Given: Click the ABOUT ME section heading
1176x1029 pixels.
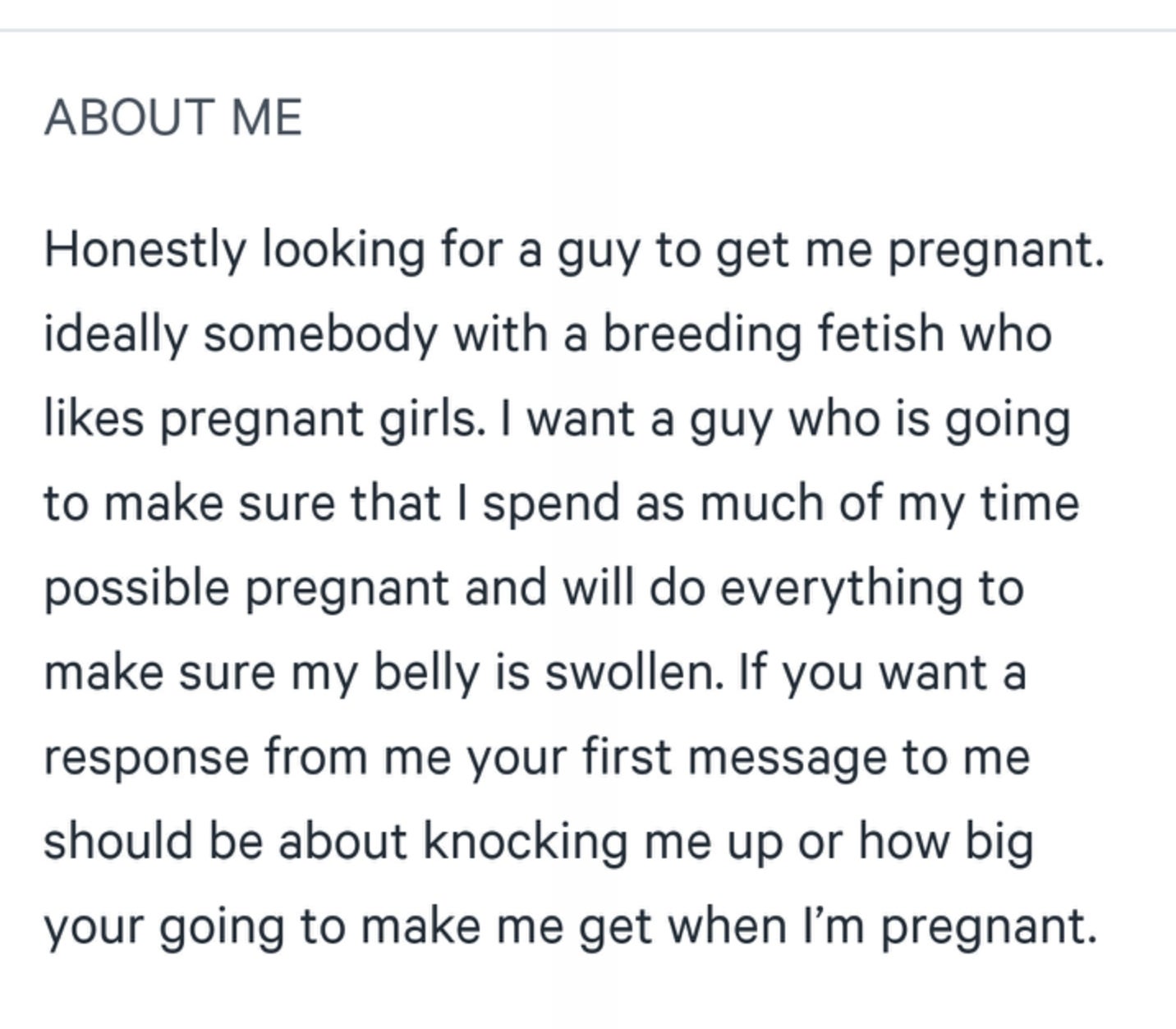Looking at the screenshot, I should 173,117.
